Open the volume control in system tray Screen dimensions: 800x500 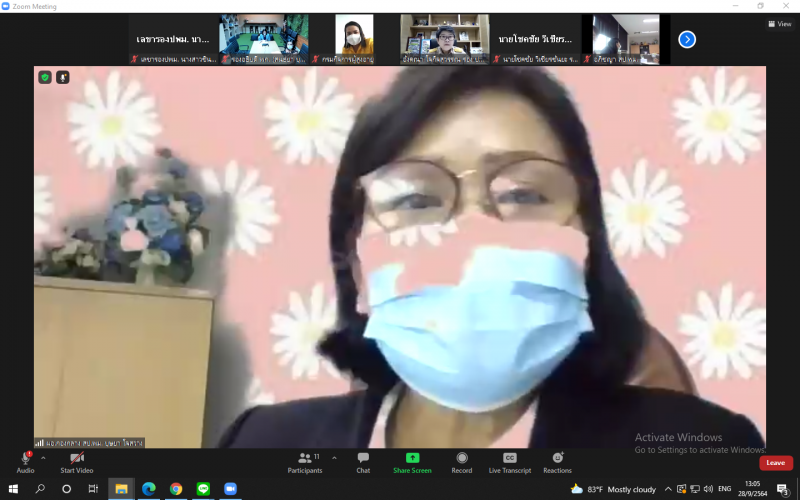(x=708, y=489)
